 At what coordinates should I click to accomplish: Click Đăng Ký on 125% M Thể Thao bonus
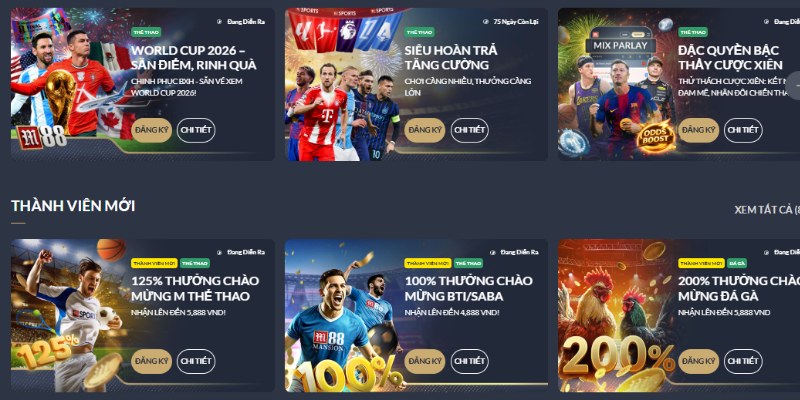coord(152,361)
